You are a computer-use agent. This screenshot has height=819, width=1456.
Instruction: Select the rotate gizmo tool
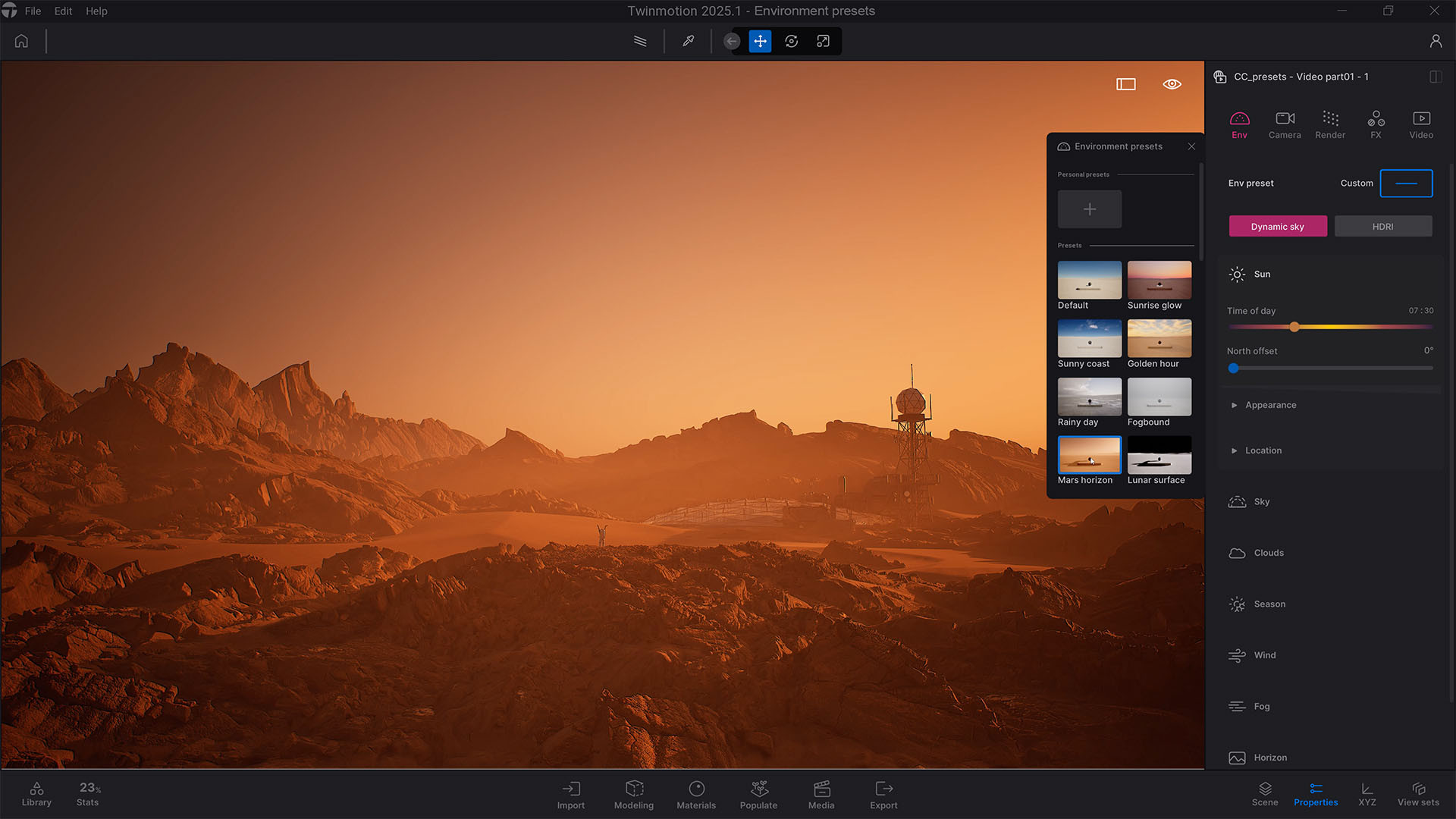791,41
